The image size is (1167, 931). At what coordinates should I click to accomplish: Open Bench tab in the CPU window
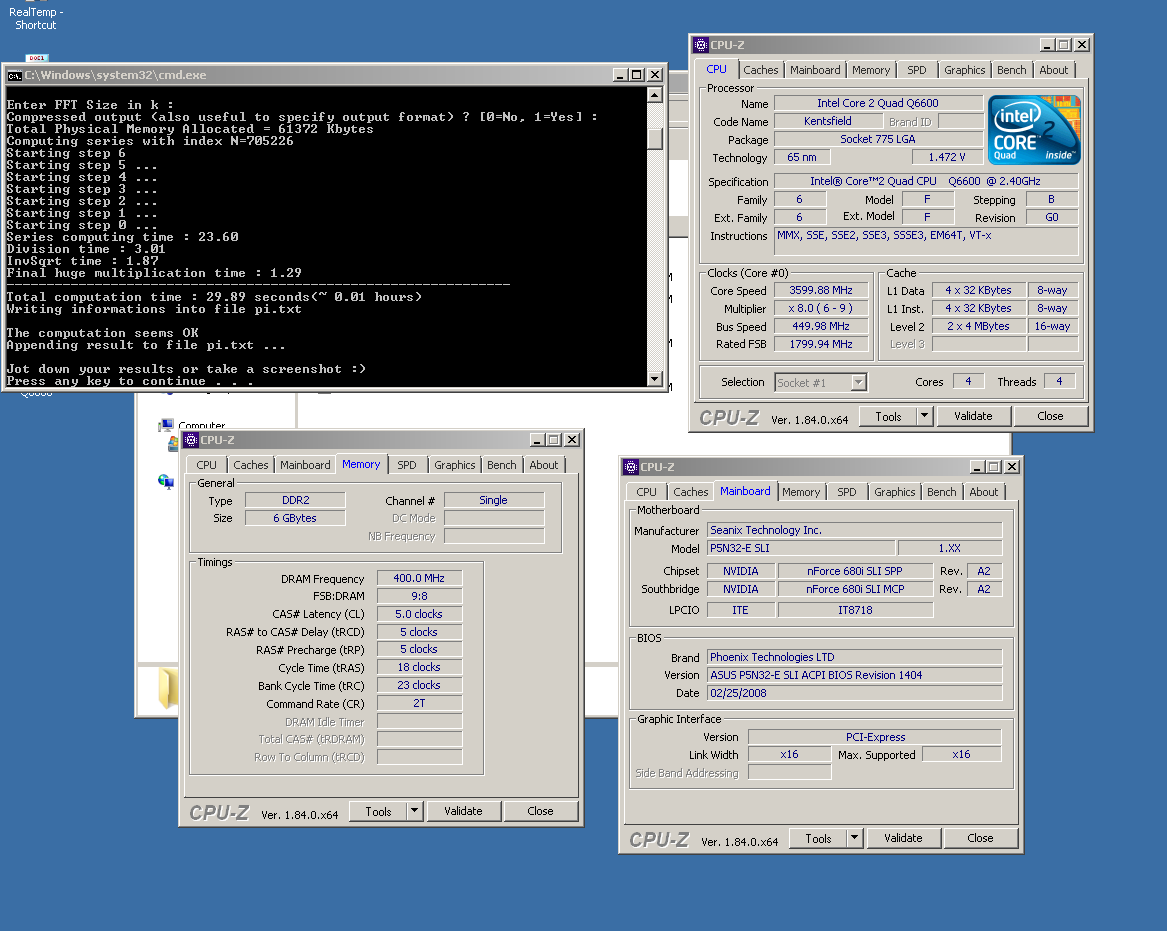[x=1011, y=70]
